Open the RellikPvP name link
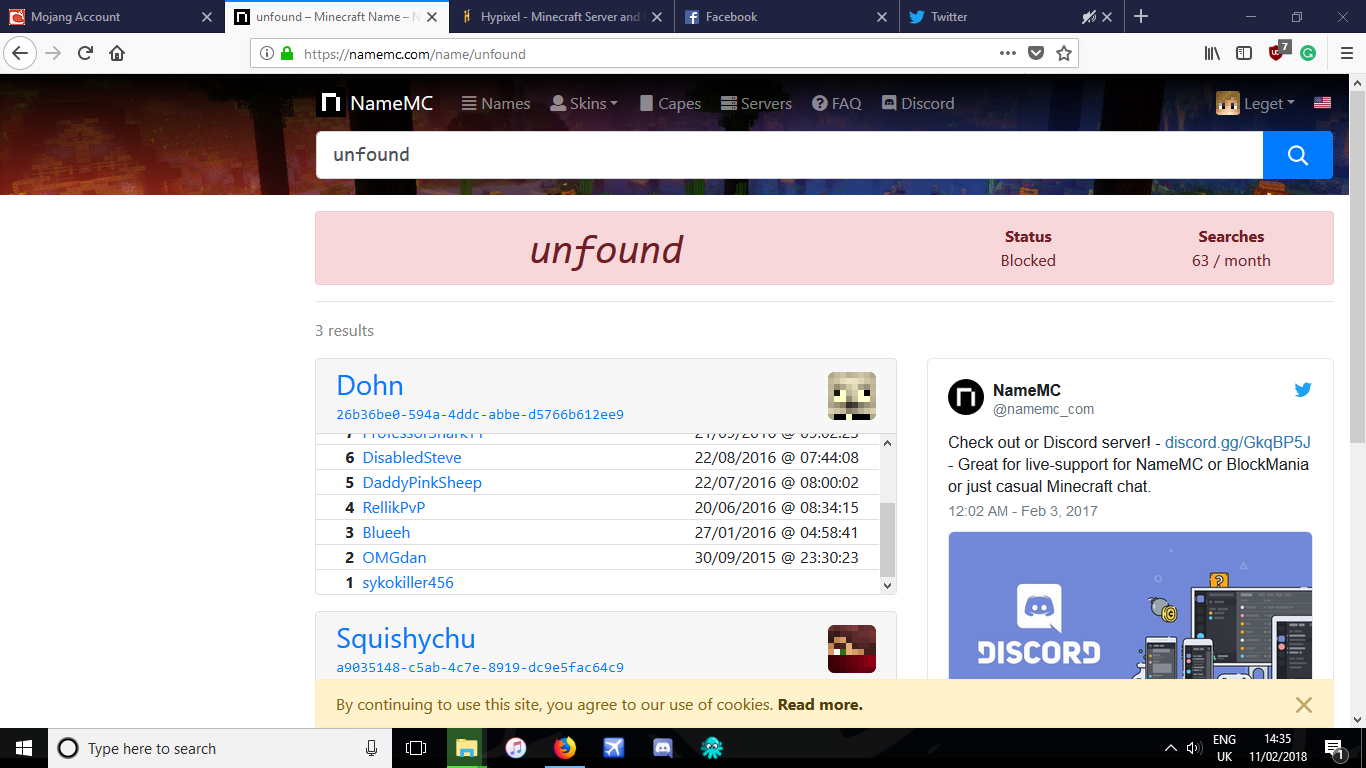This screenshot has width=1366, height=768. (x=394, y=507)
